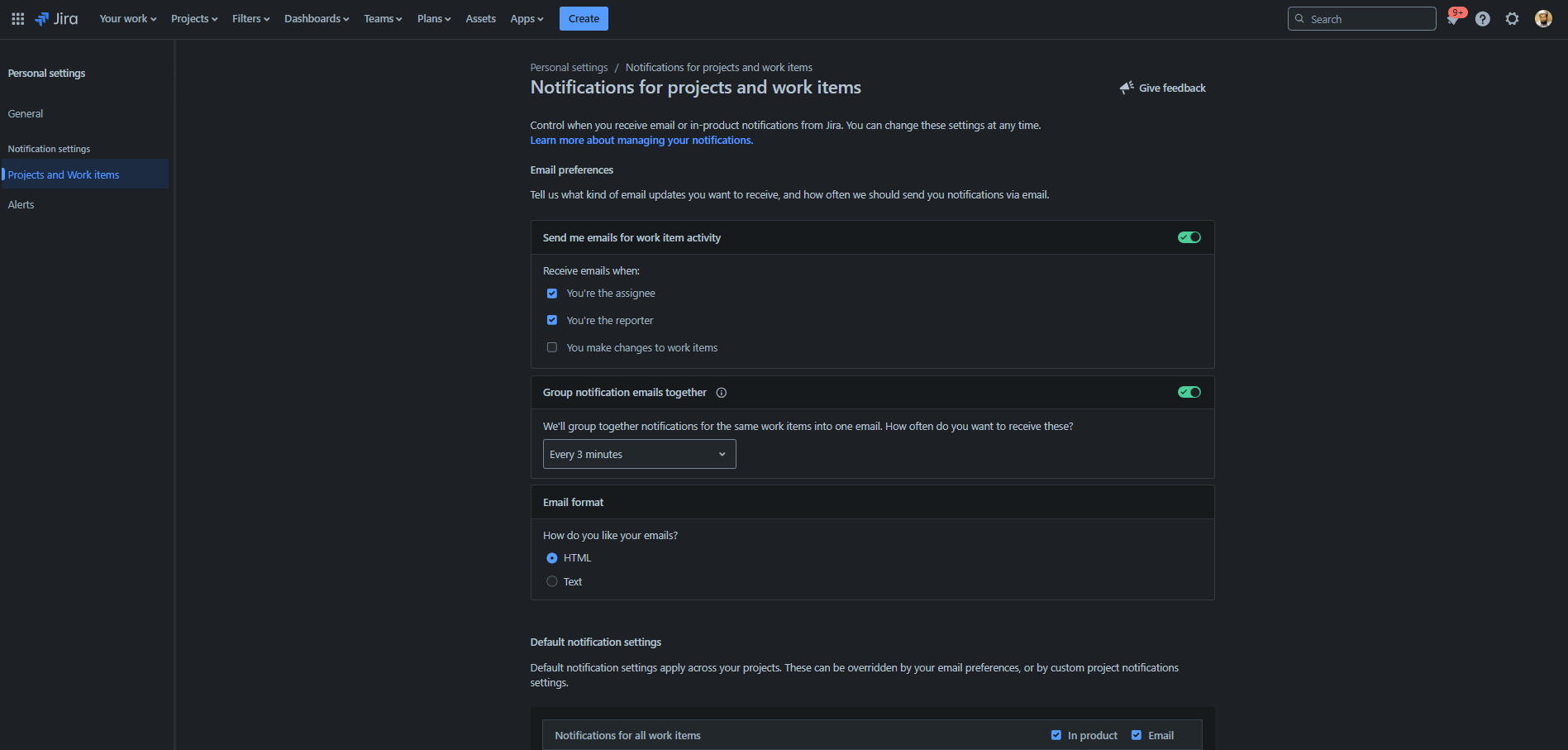The height and width of the screenshot is (750, 1568).
Task: Click the Search input field
Action: click(x=1361, y=19)
